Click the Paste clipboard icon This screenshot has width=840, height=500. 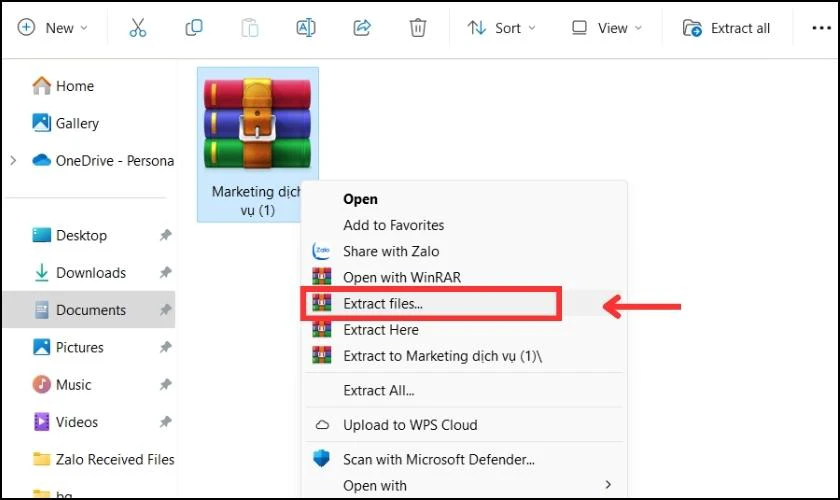250,27
